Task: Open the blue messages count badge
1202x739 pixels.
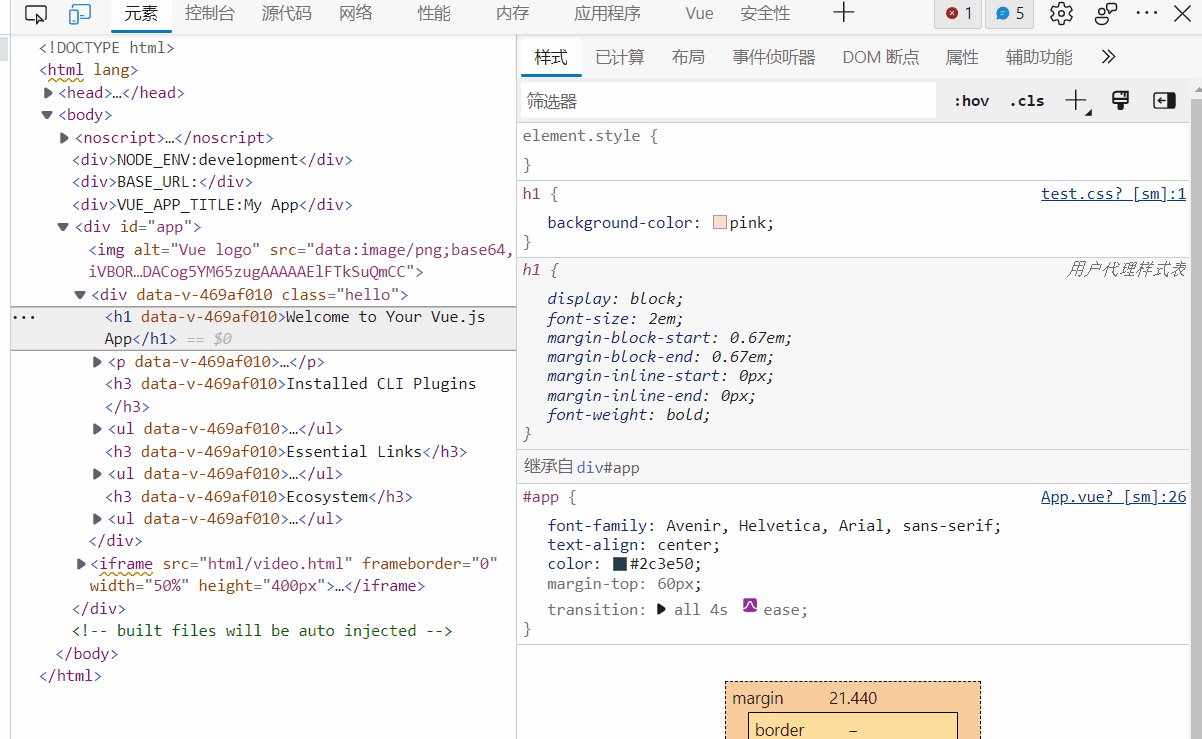Action: tap(1010, 14)
